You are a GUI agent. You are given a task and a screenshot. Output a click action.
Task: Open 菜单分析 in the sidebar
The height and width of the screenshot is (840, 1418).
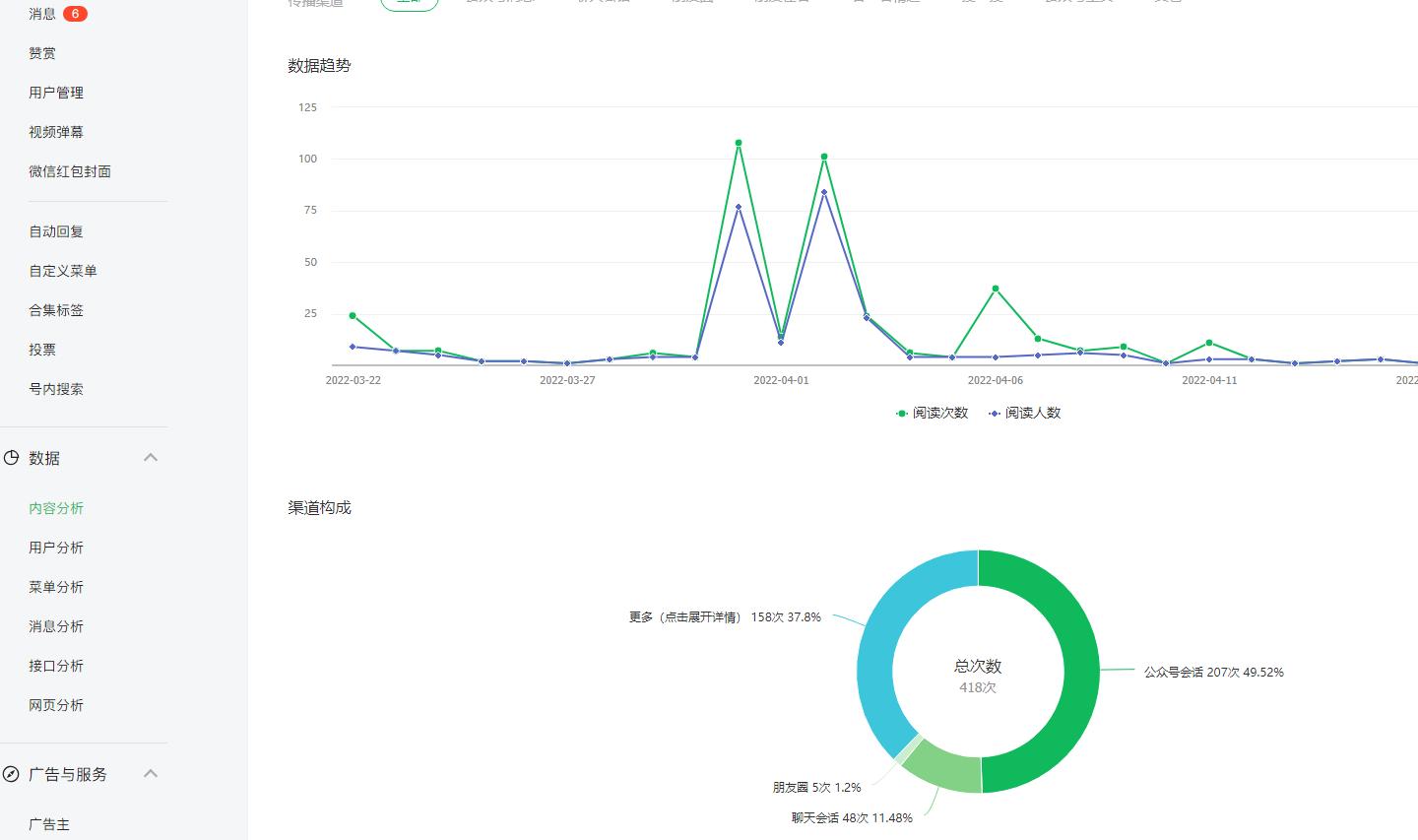[x=56, y=587]
